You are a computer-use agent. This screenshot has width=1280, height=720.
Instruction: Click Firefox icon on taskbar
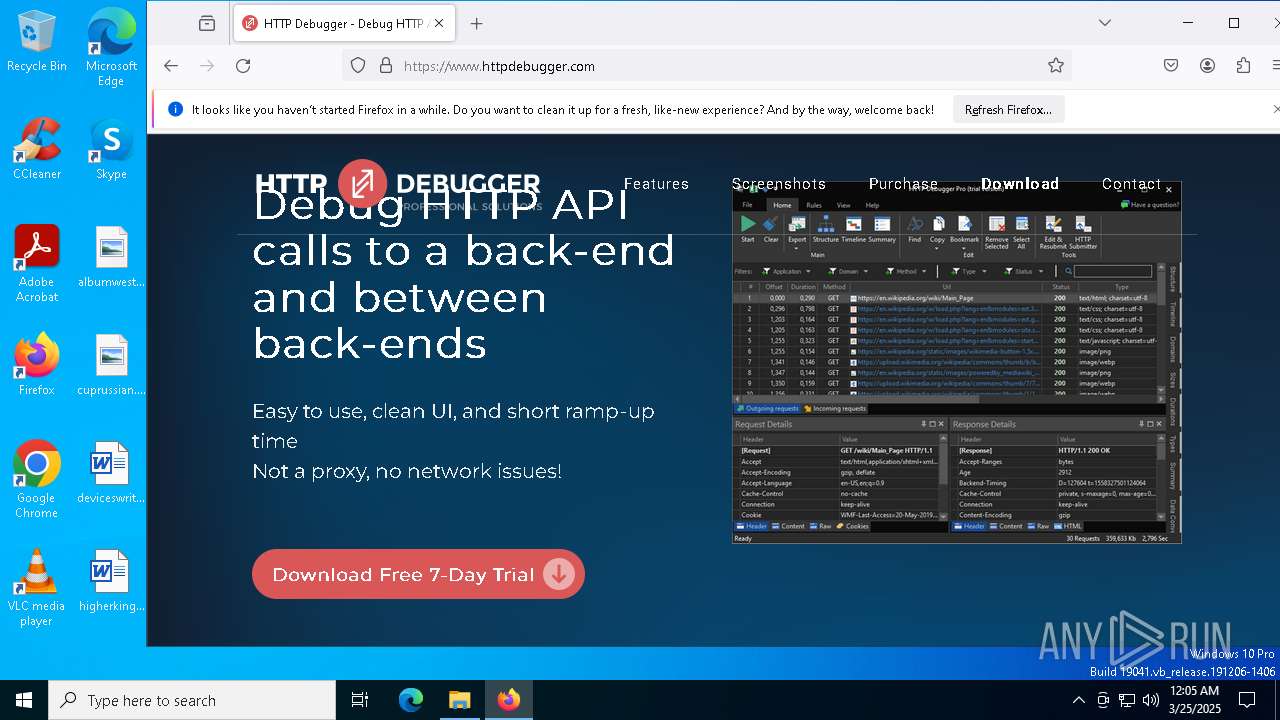[x=509, y=700]
